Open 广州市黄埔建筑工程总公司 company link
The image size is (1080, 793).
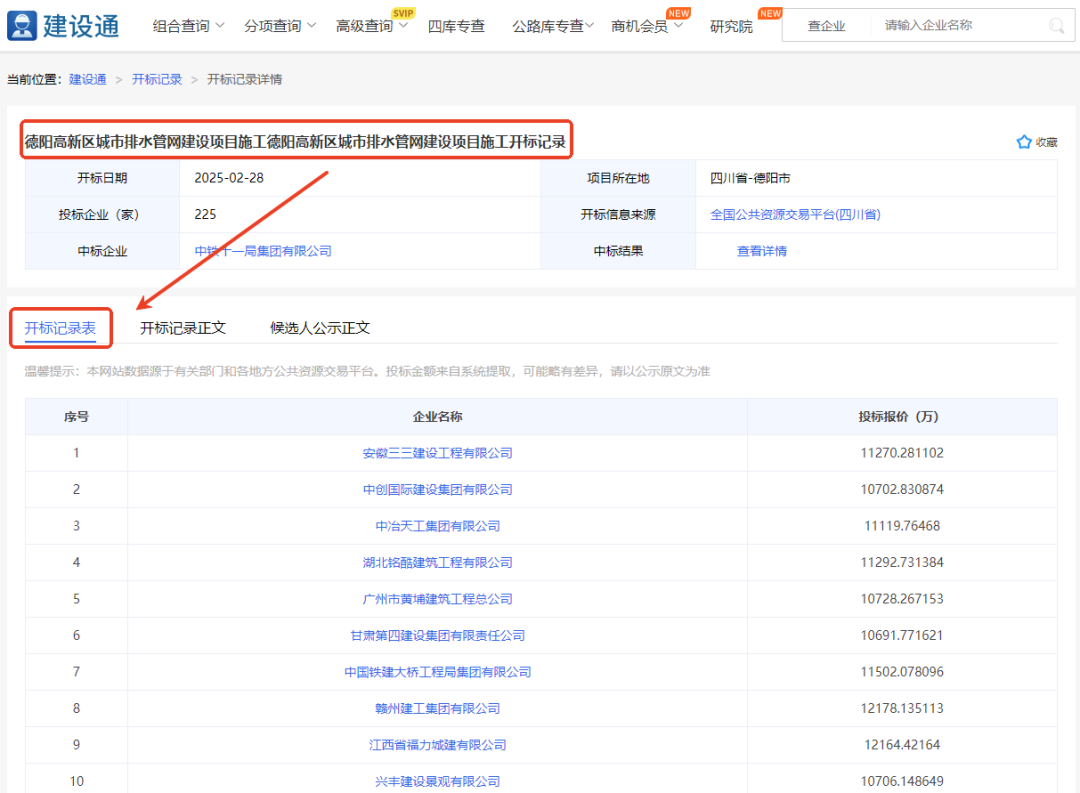(437, 599)
